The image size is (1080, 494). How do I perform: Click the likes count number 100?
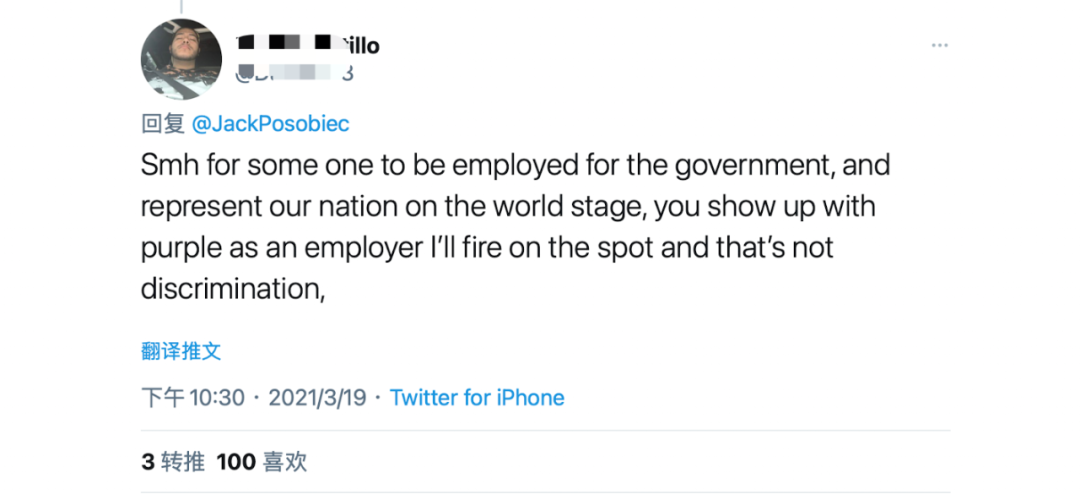point(236,462)
